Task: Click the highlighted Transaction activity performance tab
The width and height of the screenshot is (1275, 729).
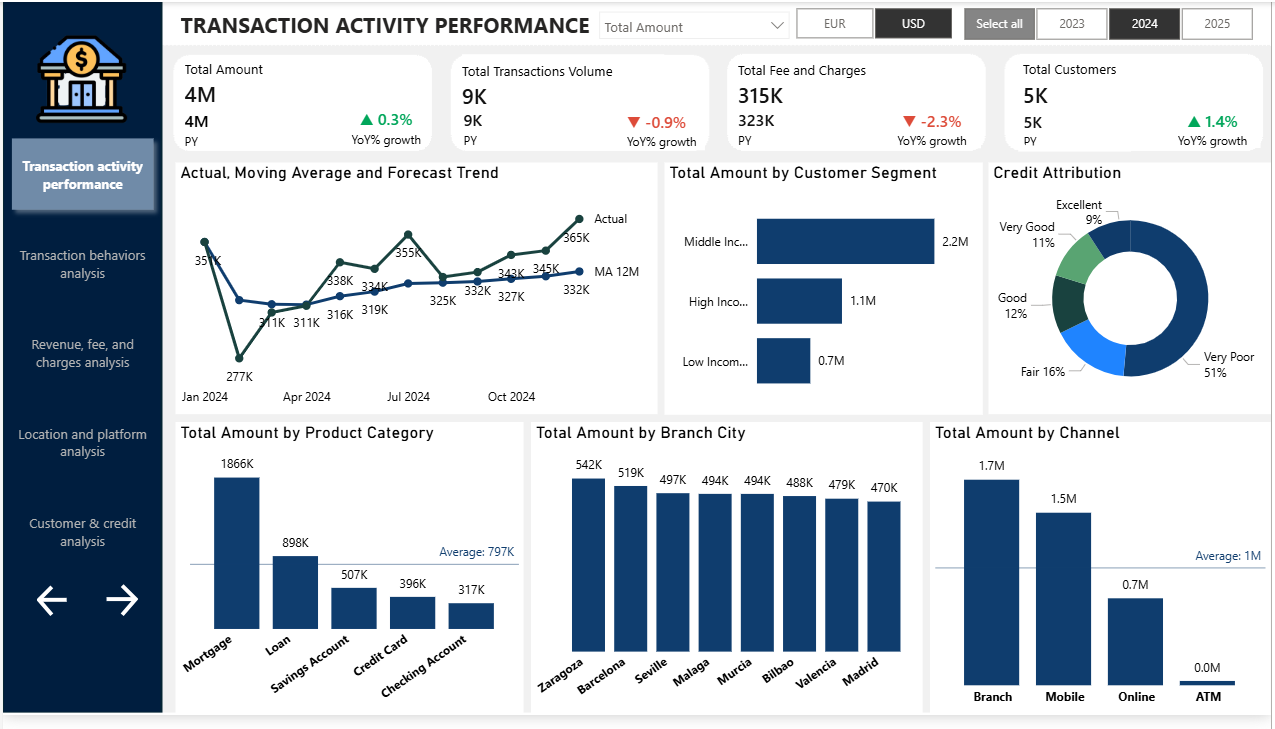Action: 84,175
